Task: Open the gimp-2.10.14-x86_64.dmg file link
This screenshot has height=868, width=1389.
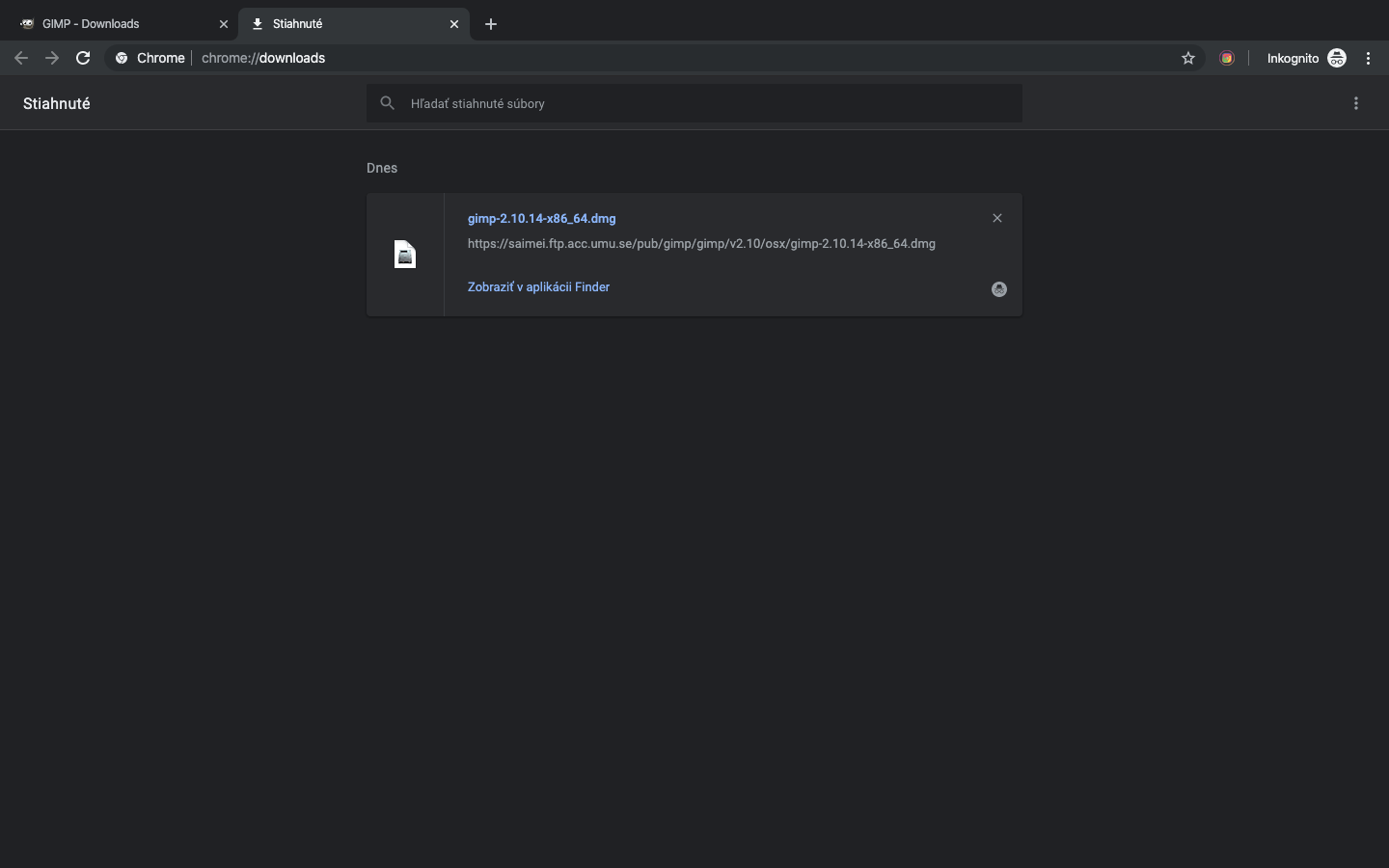Action: click(541, 218)
